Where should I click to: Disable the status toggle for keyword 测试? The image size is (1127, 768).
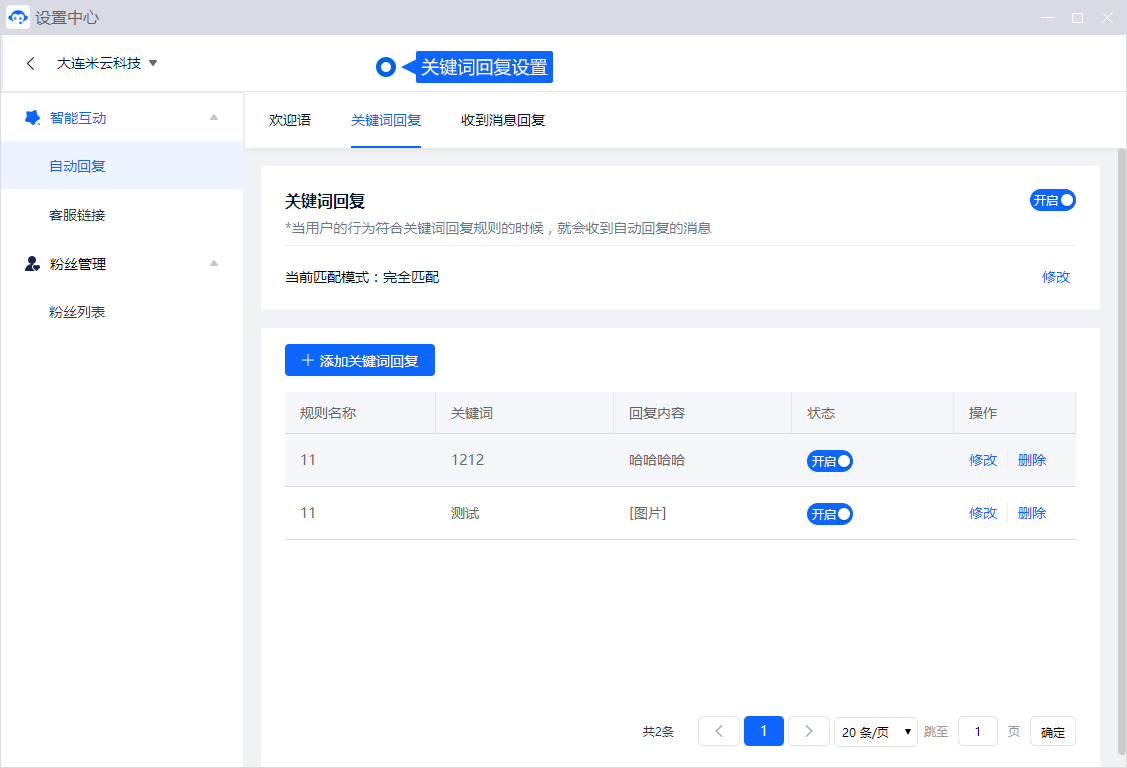point(829,514)
